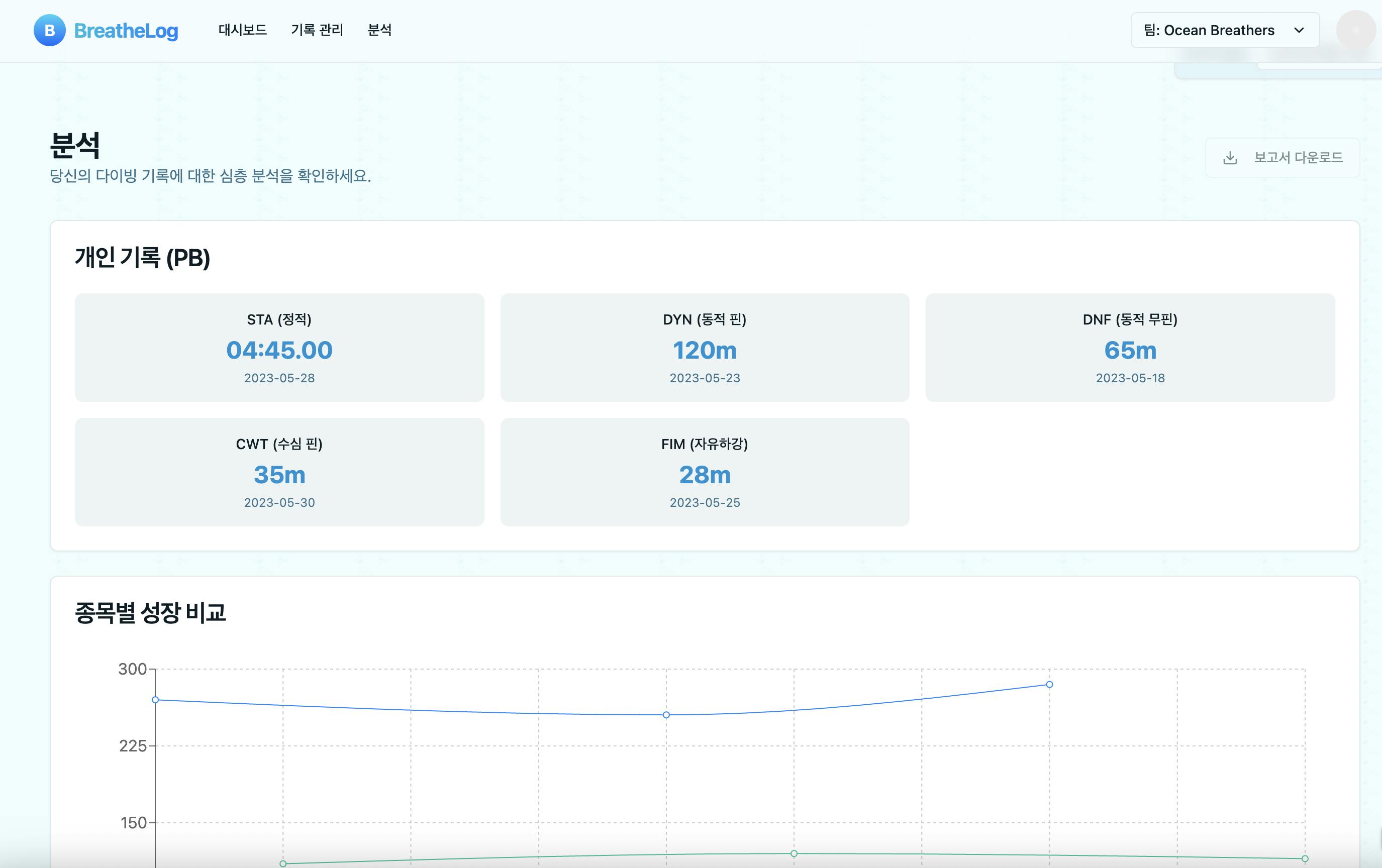Click the 04:45.00 STA value
The height and width of the screenshot is (868, 1382).
coord(279,350)
